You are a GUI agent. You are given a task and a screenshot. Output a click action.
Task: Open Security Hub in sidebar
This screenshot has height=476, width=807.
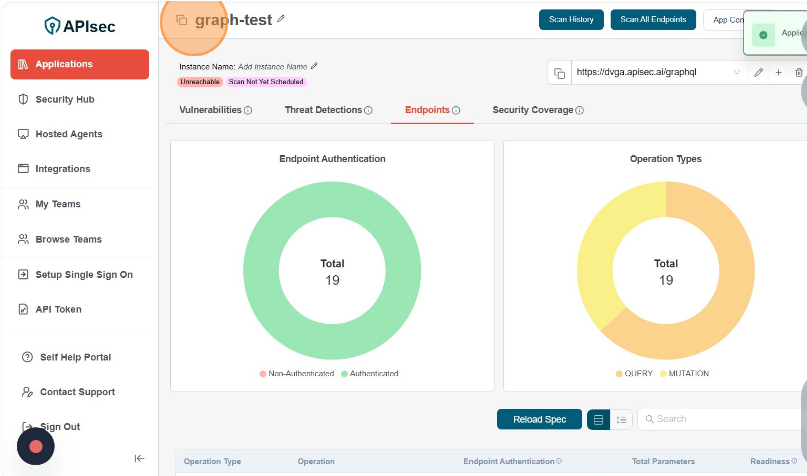point(65,99)
